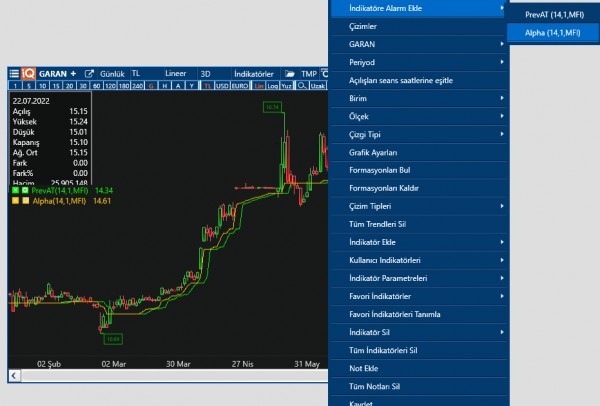This screenshot has width=600, height=406.
Task: Open the İndikatörler toolbar menu
Action: pyautogui.click(x=254, y=73)
